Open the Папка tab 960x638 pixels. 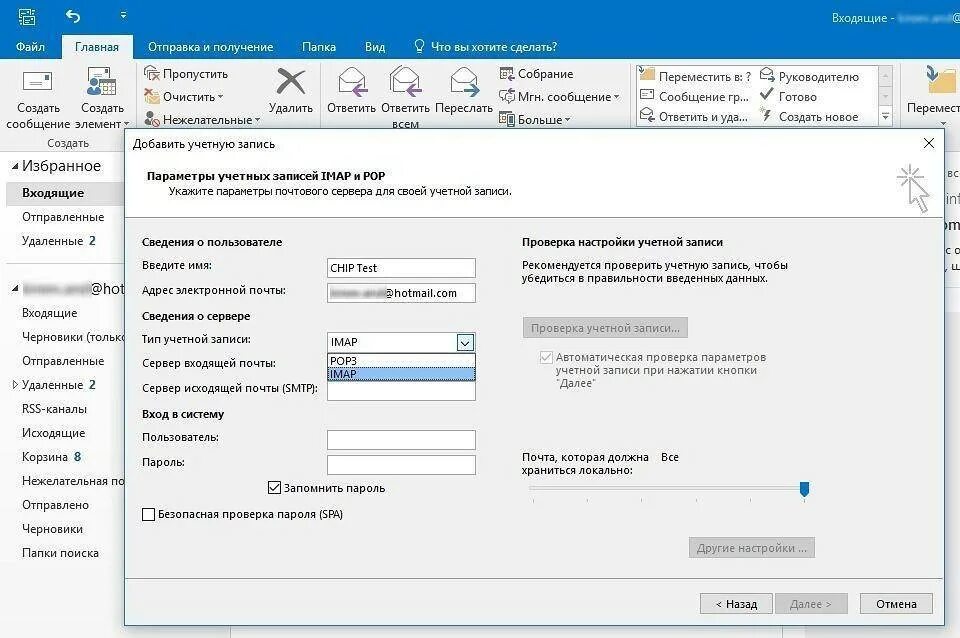pyautogui.click(x=318, y=47)
